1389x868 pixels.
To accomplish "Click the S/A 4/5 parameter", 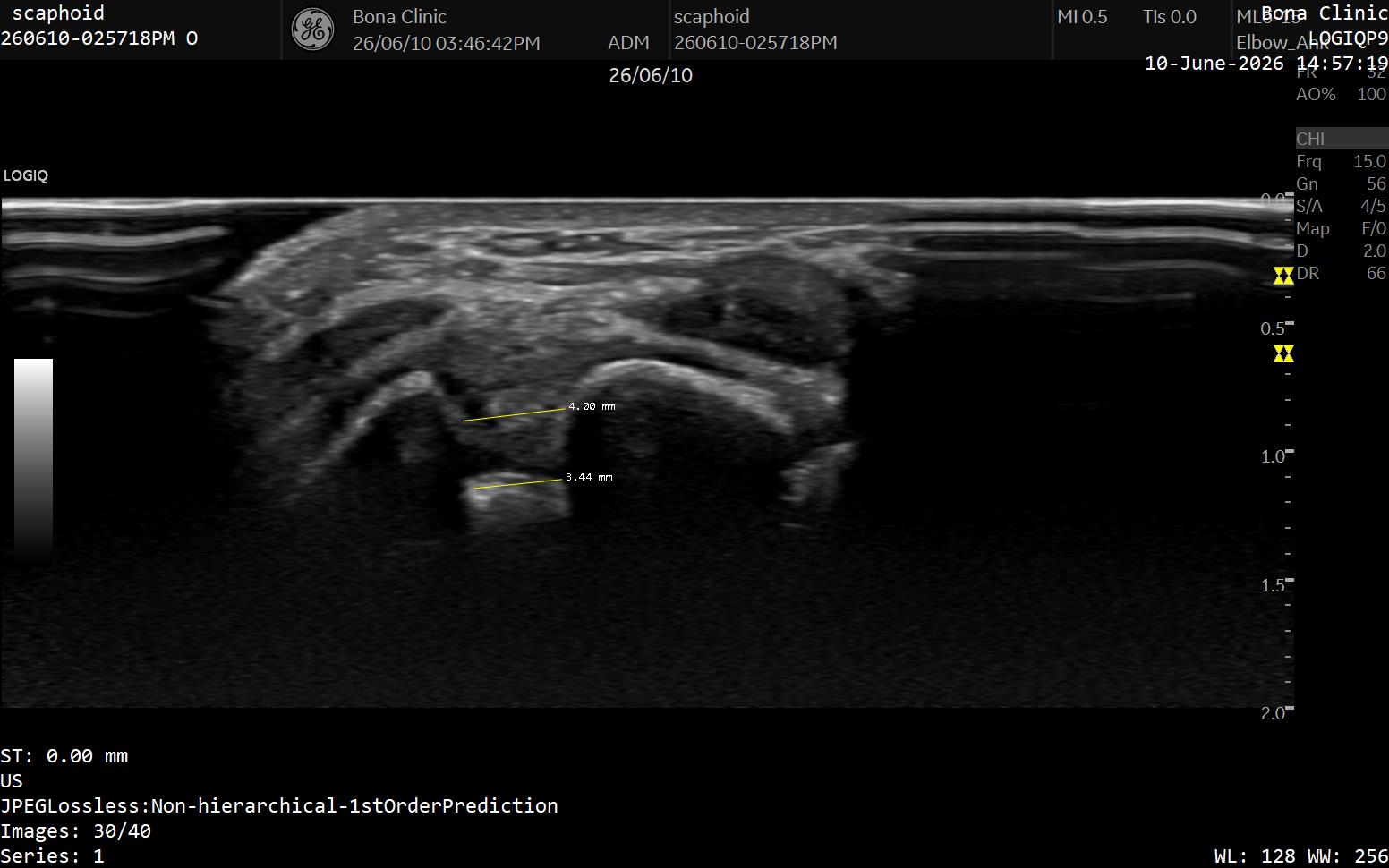I will point(1341,206).
